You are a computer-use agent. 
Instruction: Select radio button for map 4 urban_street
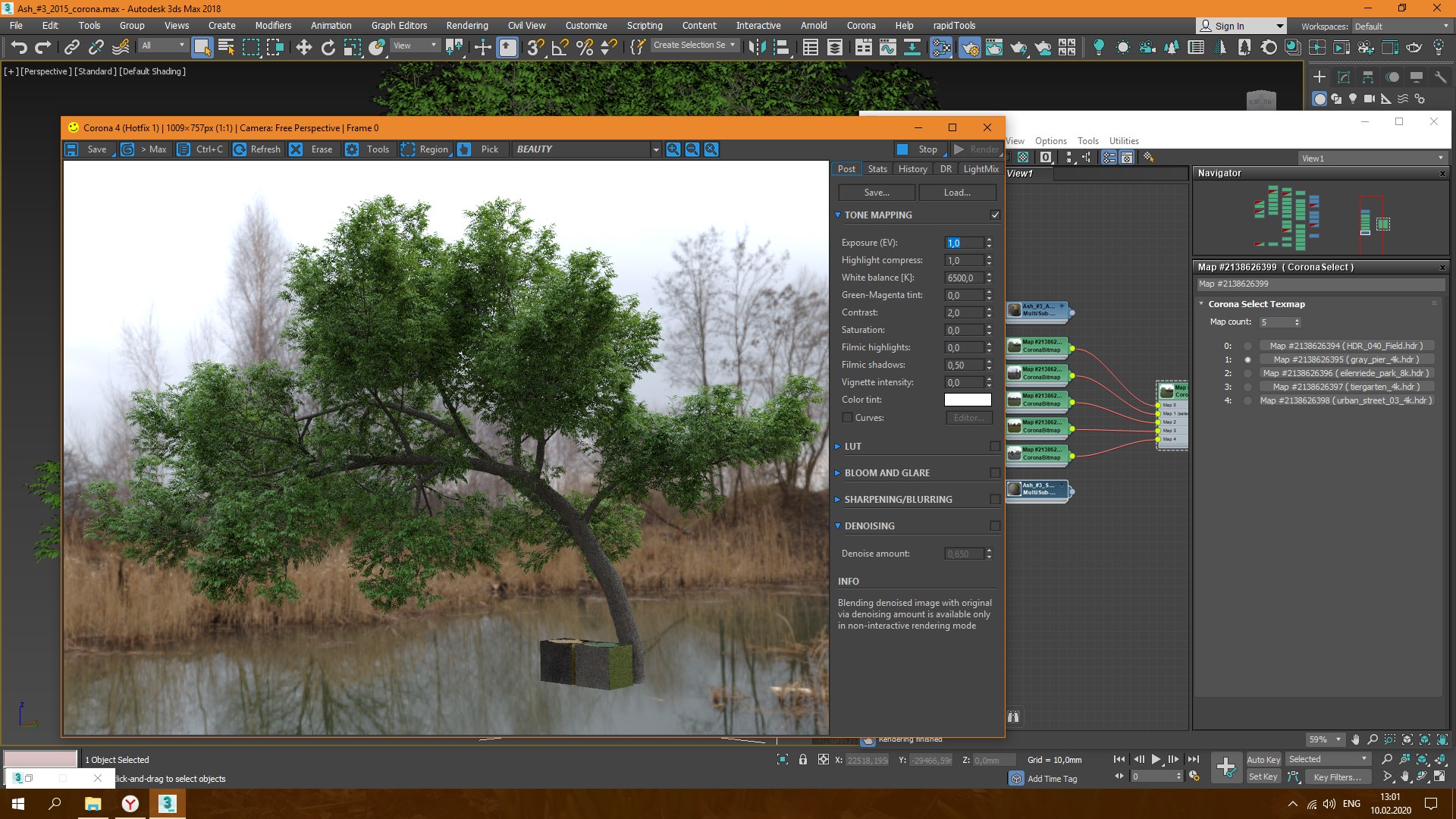click(x=1247, y=400)
